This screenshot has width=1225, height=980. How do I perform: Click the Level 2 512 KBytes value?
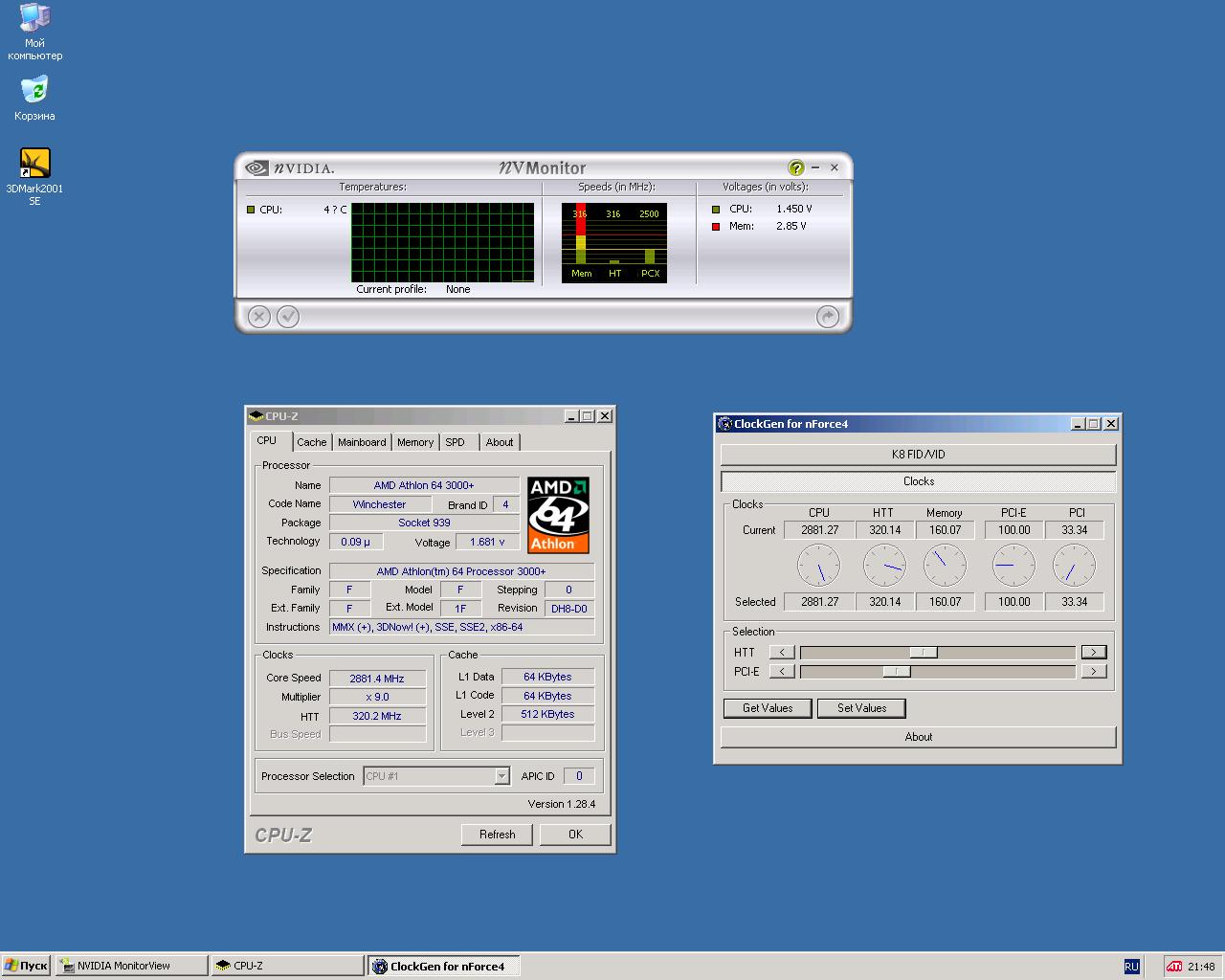point(547,714)
